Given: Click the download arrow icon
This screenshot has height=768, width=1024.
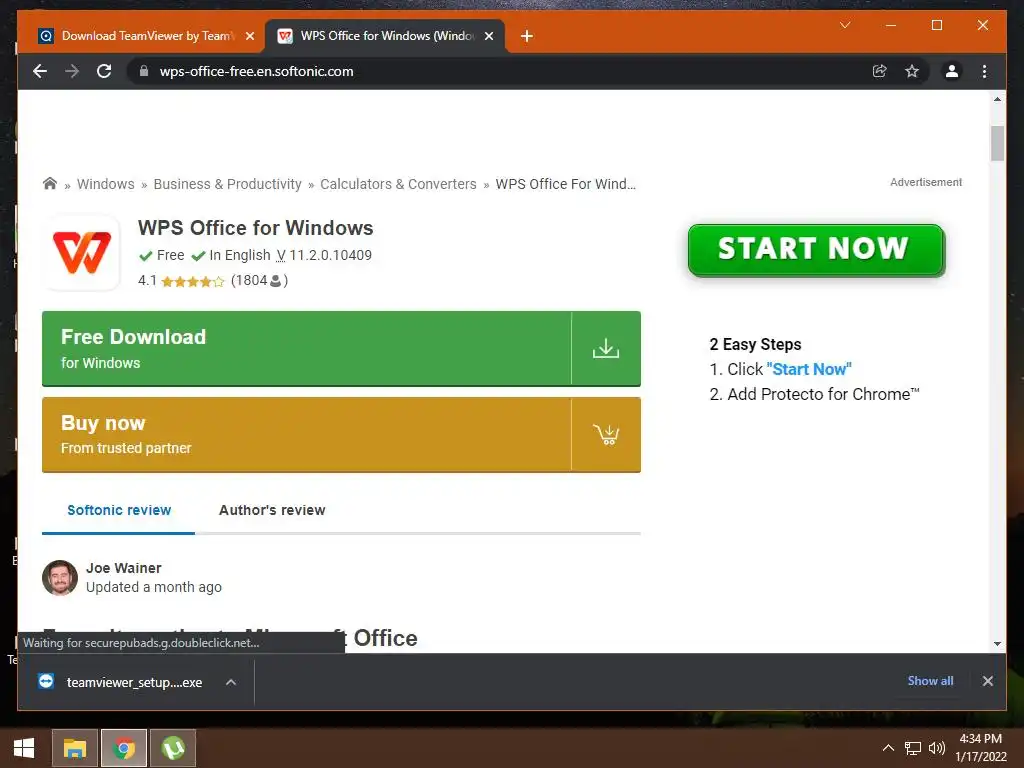Looking at the screenshot, I should click(x=606, y=348).
